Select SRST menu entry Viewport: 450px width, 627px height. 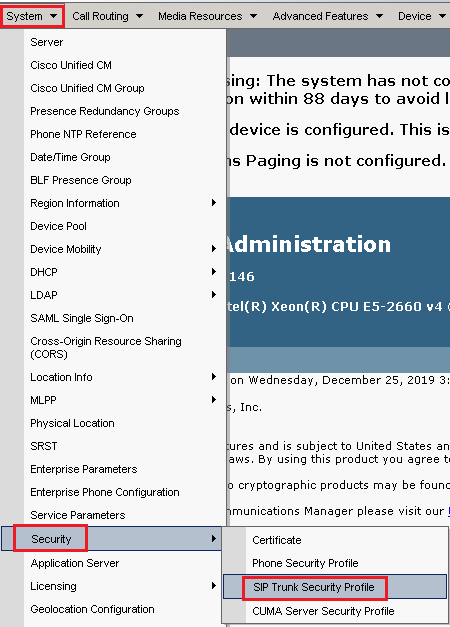click(44, 446)
